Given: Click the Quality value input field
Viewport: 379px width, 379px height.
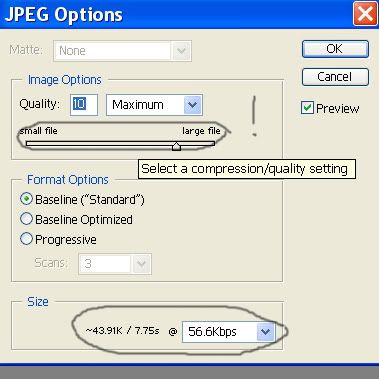Looking at the screenshot, I should [84, 105].
